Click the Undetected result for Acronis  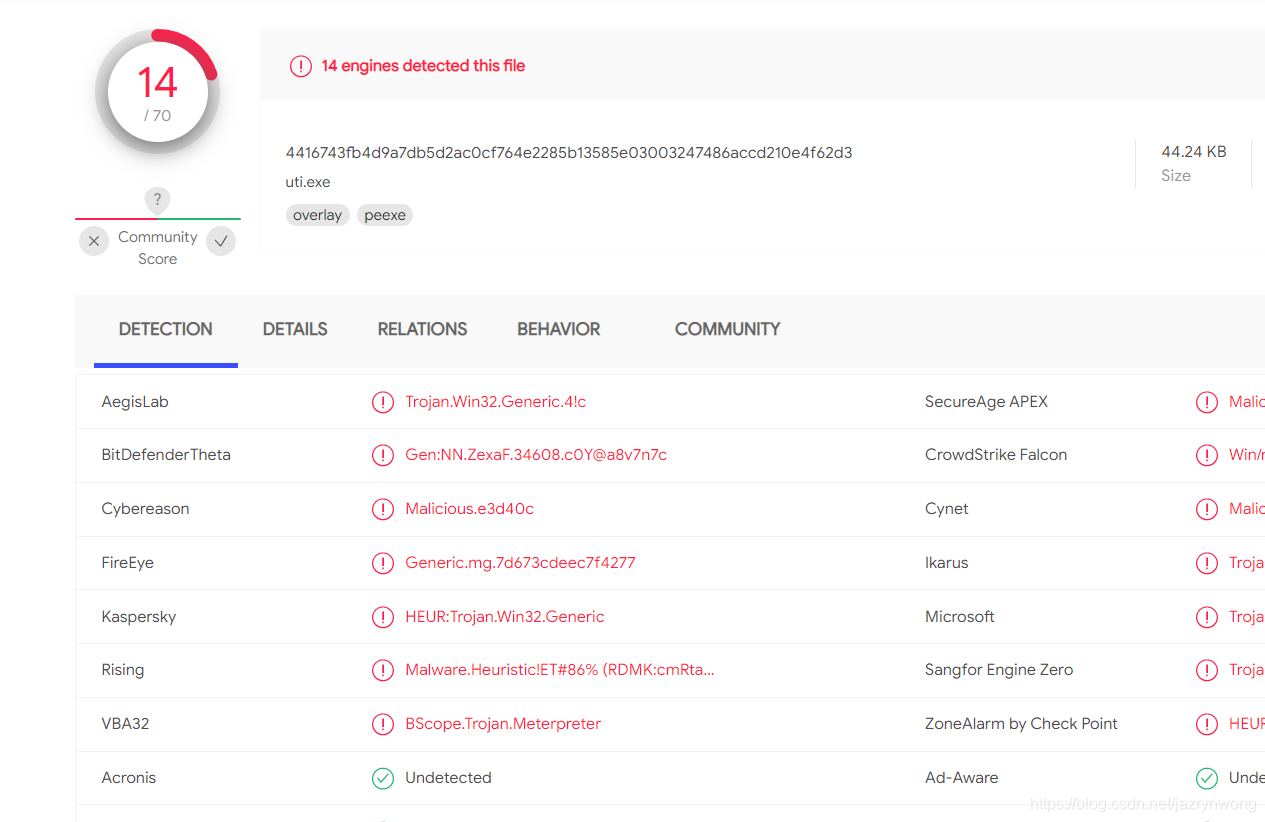(448, 778)
